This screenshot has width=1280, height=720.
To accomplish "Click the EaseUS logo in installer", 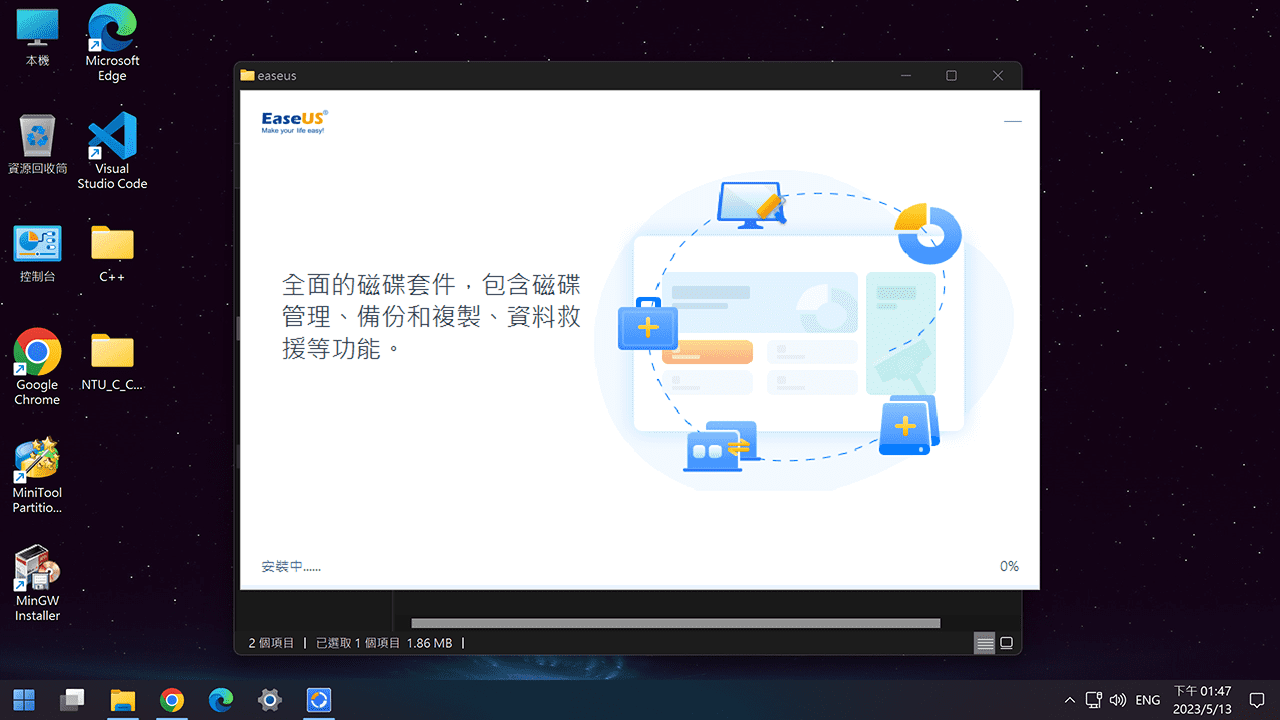I will point(294,122).
